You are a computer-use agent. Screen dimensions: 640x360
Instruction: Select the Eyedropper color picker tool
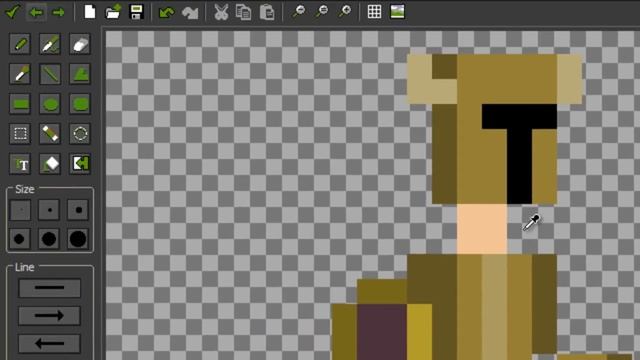coord(20,74)
